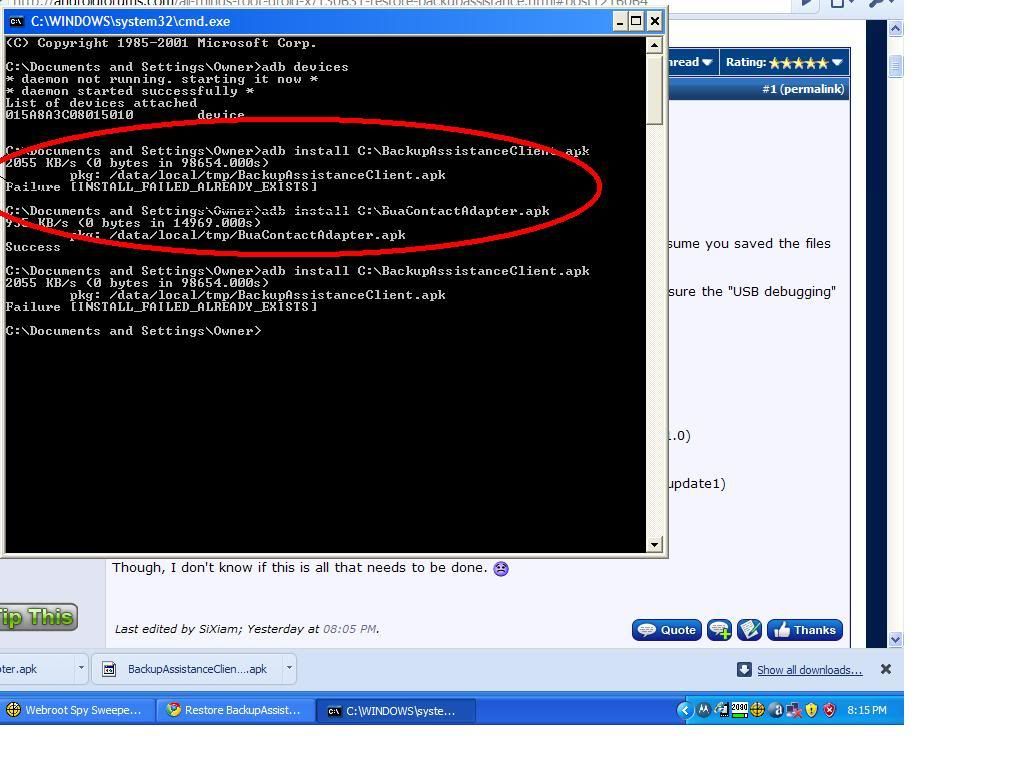Click the Motorola icon in system tray
Viewport: 1024px width, 768px height.
pyautogui.click(x=704, y=710)
